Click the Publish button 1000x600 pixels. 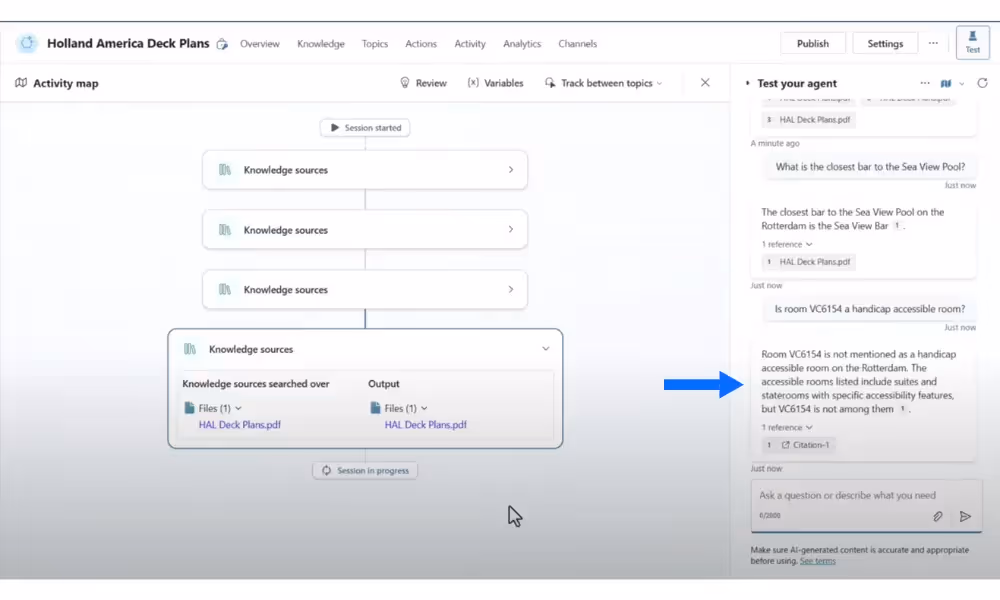coord(812,43)
